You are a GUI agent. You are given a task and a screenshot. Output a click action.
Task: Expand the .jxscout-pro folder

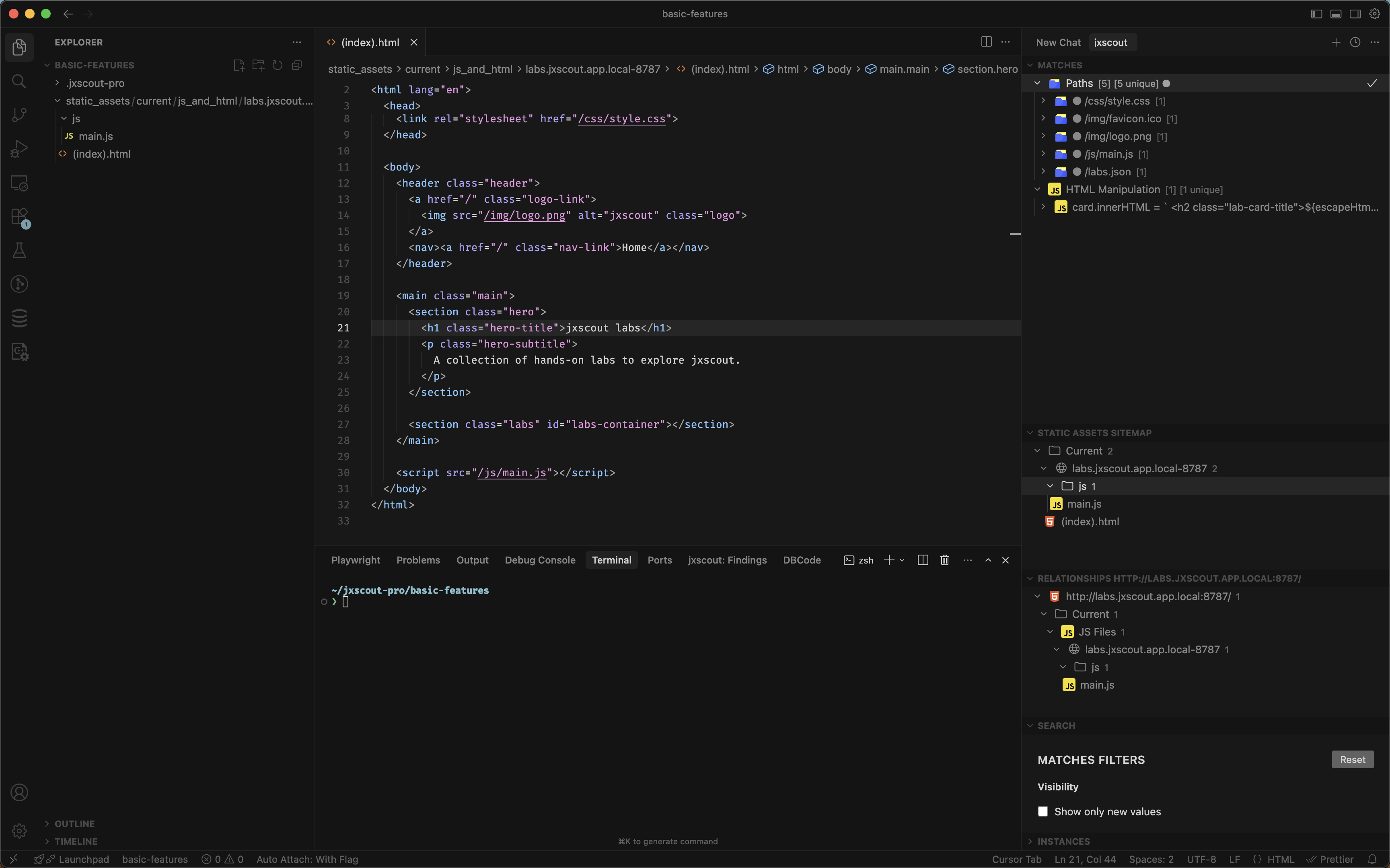[x=57, y=83]
